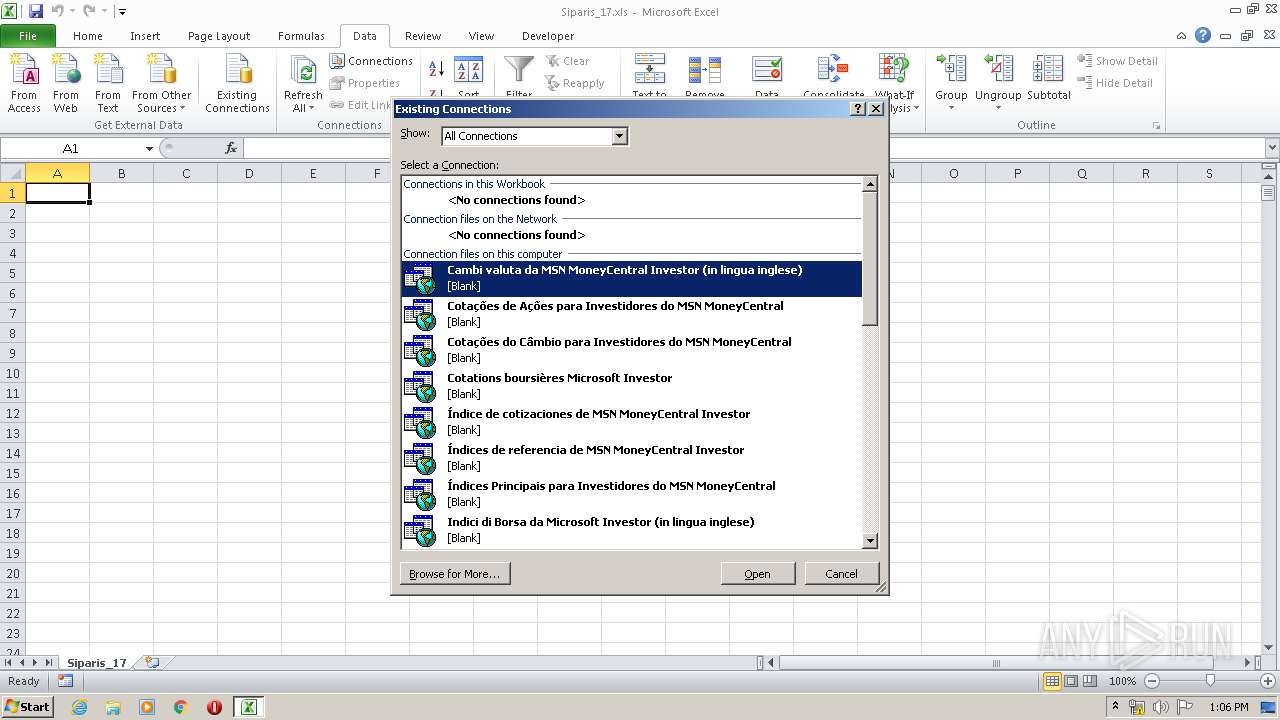Switch to the Developer tab
The height and width of the screenshot is (720, 1280).
pyautogui.click(x=548, y=36)
